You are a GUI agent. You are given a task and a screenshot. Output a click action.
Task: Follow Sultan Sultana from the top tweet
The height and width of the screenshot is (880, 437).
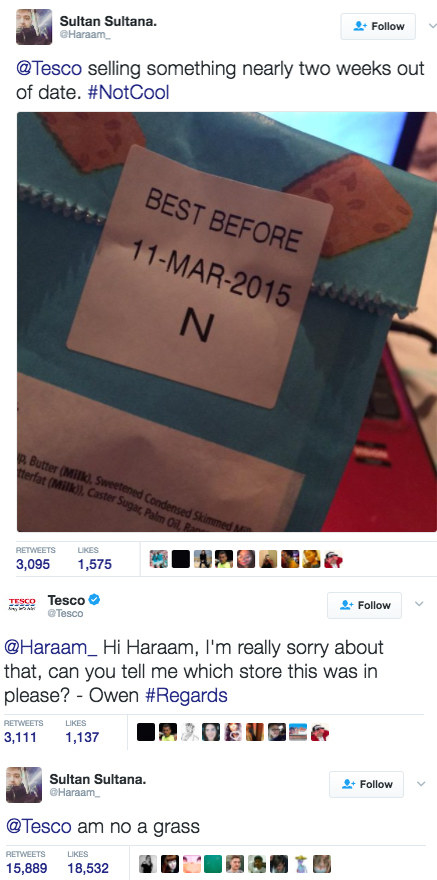pyautogui.click(x=378, y=26)
